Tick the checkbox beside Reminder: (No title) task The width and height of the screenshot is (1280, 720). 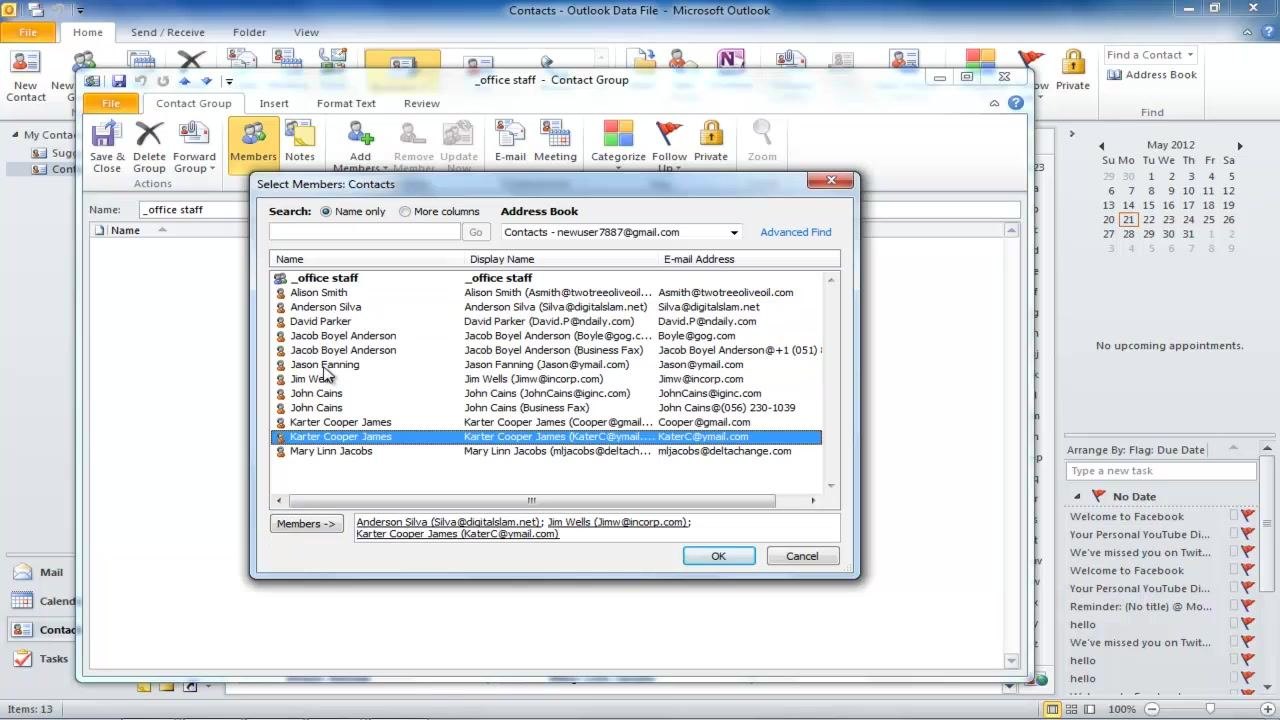coord(1235,607)
